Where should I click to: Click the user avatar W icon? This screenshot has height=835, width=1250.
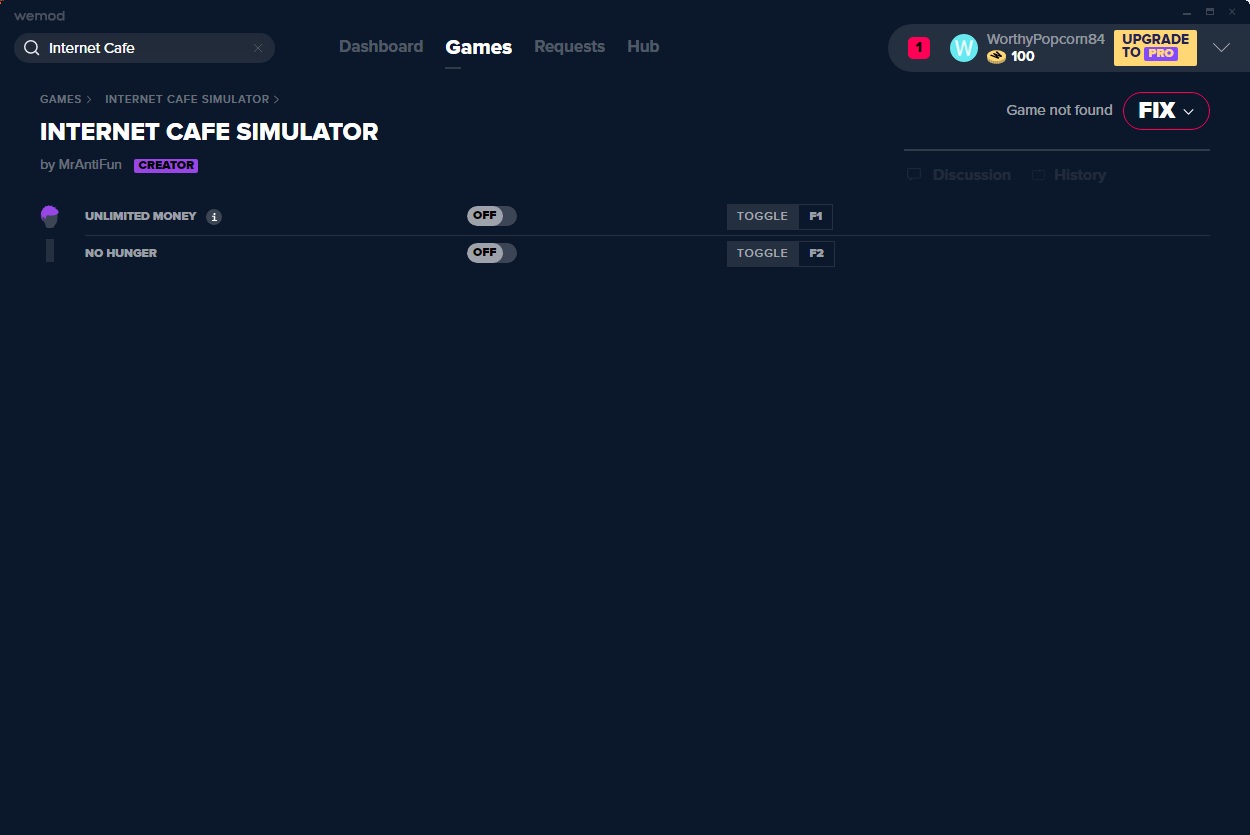coord(963,48)
